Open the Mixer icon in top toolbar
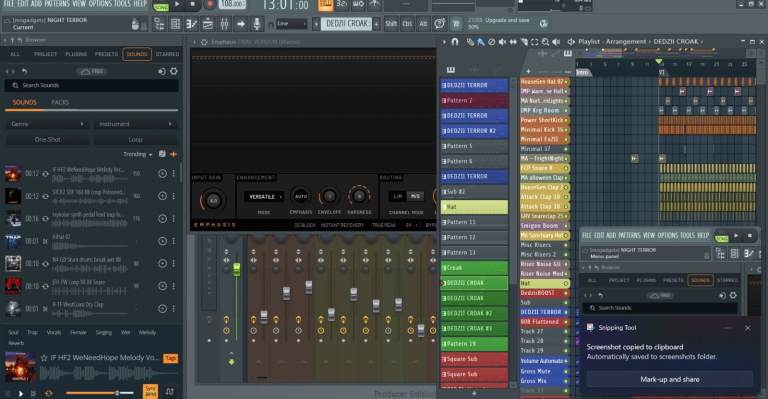The width and height of the screenshot is (768, 399). tap(224, 23)
